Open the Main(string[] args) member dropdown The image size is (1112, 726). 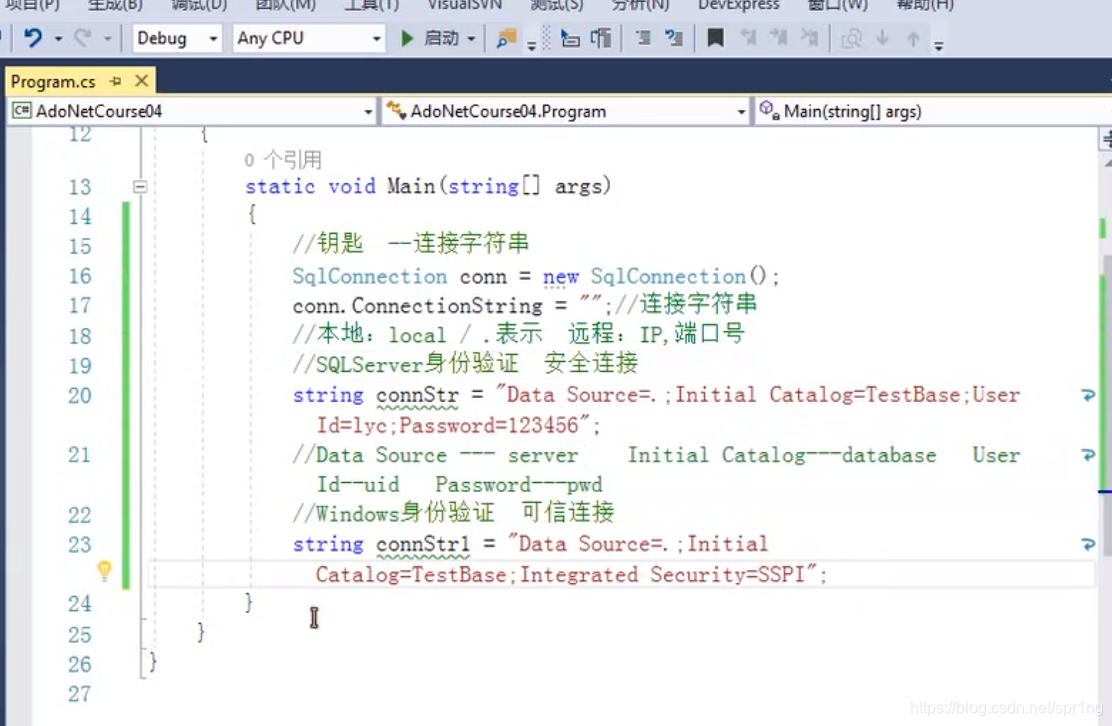[933, 111]
